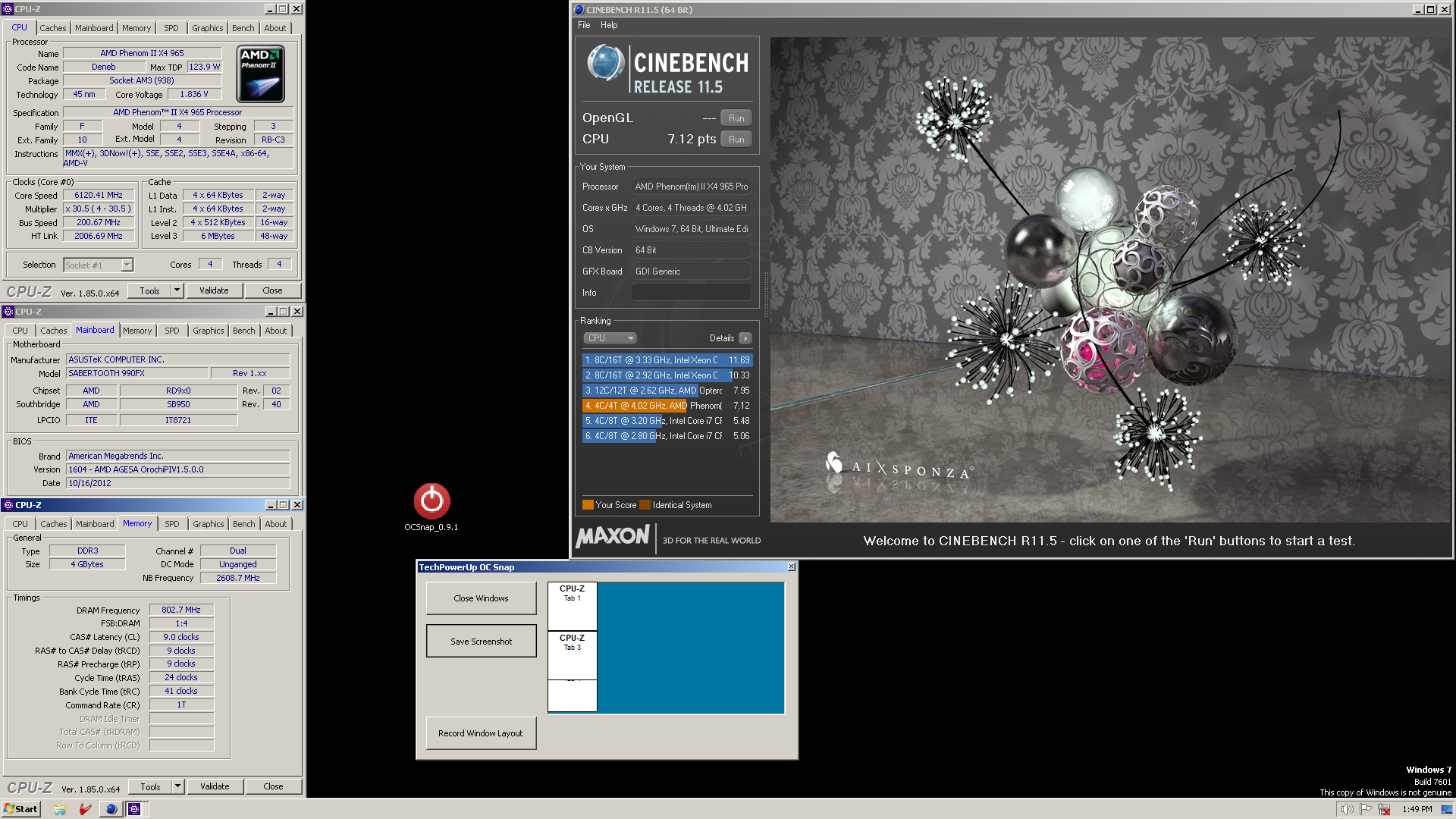Screen dimensions: 1456x819
Task: Close the TechPowerUp OC Snap window
Action: click(x=792, y=567)
